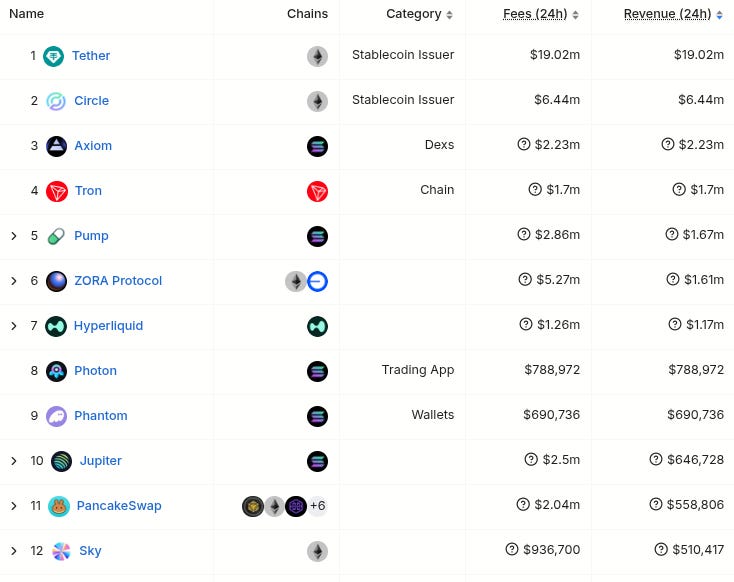This screenshot has height=582, width=734.
Task: Click the Pump pill logo icon
Action: tap(56, 236)
